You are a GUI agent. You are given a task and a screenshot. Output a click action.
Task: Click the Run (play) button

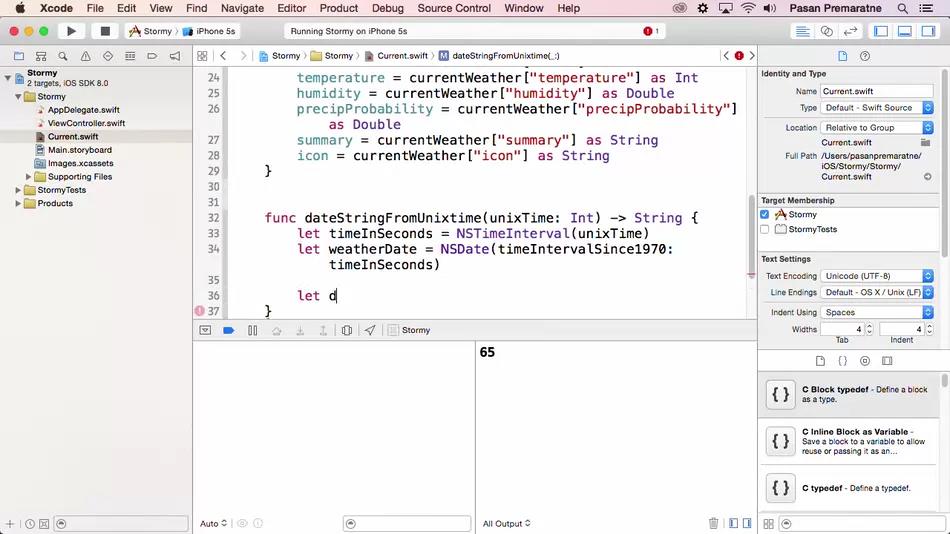71,31
